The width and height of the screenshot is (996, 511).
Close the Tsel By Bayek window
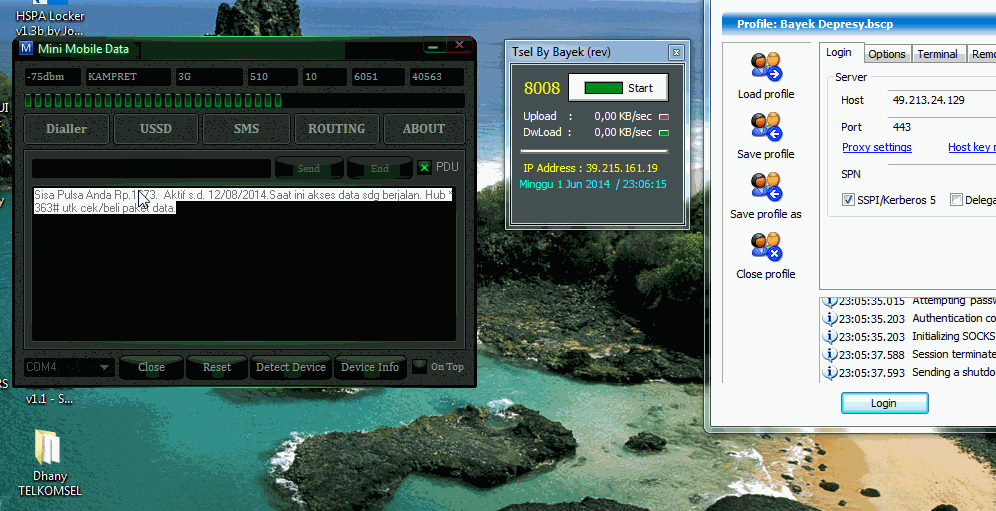coord(677,52)
